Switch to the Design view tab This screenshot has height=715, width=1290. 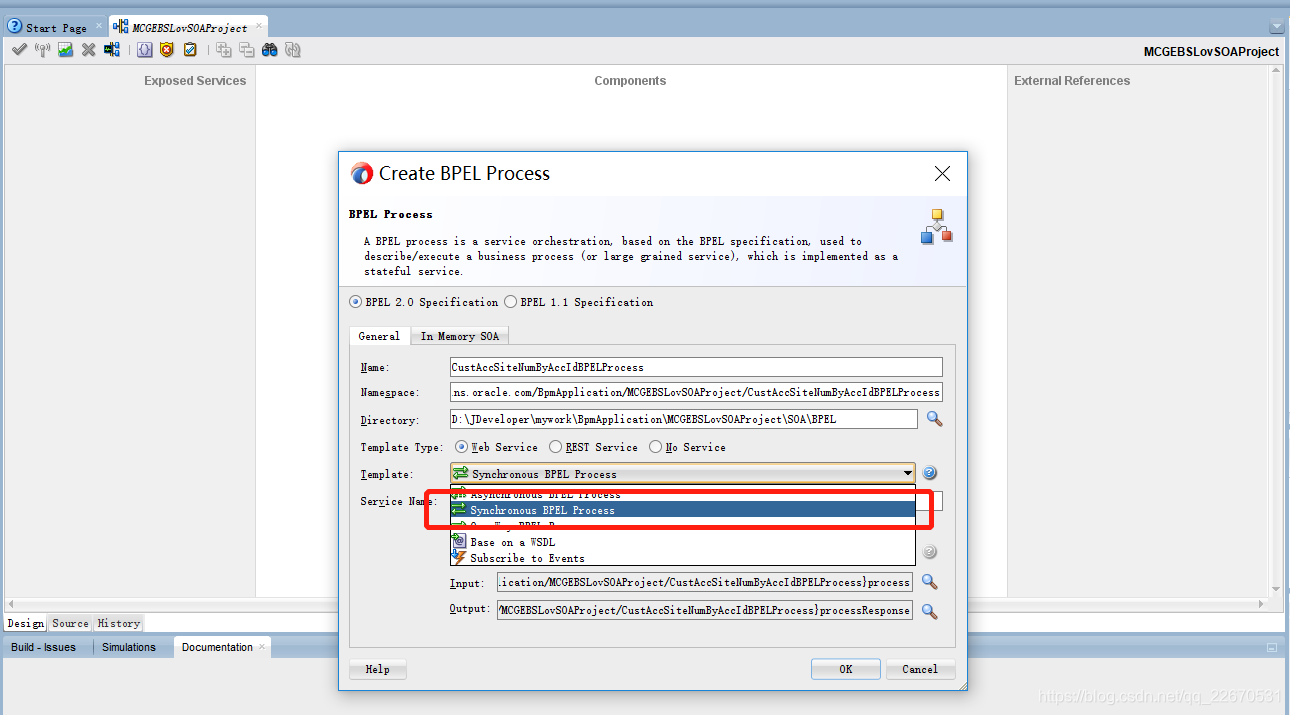[25, 623]
